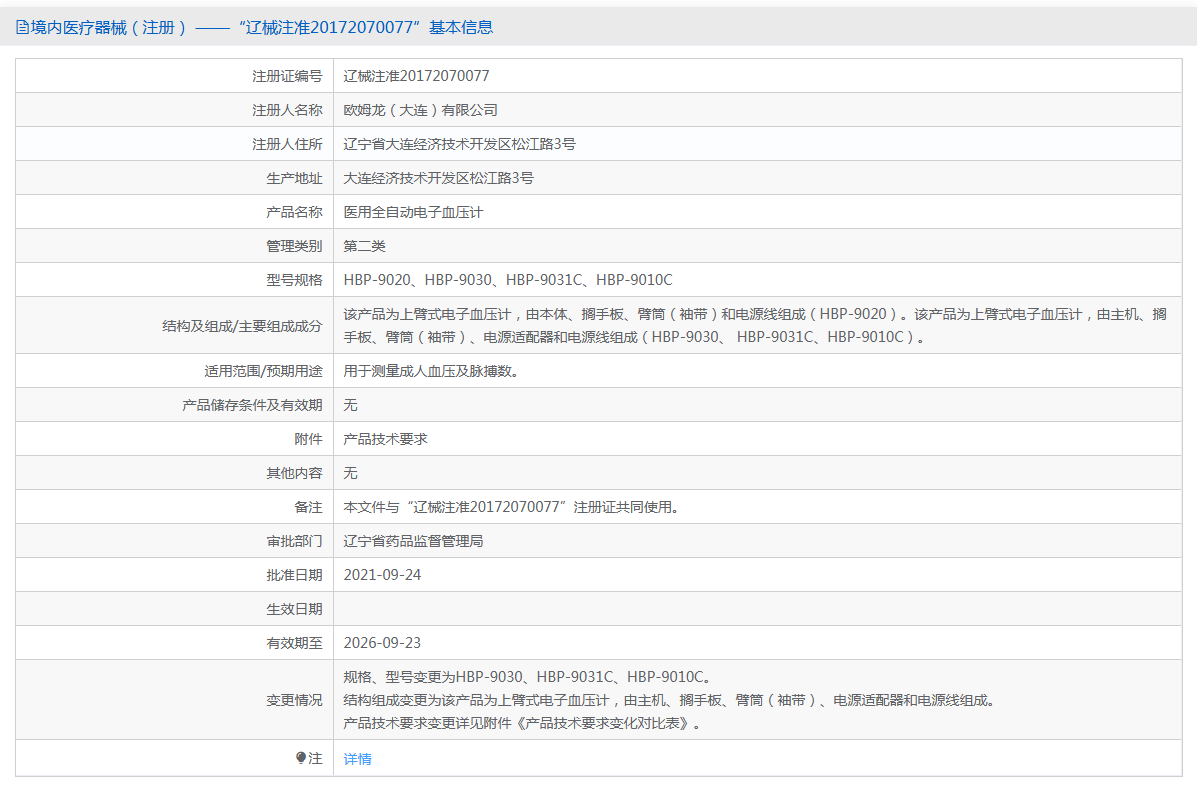Click the 产品名称 label
Screen dimensions: 1197x788
pyautogui.click(x=294, y=212)
